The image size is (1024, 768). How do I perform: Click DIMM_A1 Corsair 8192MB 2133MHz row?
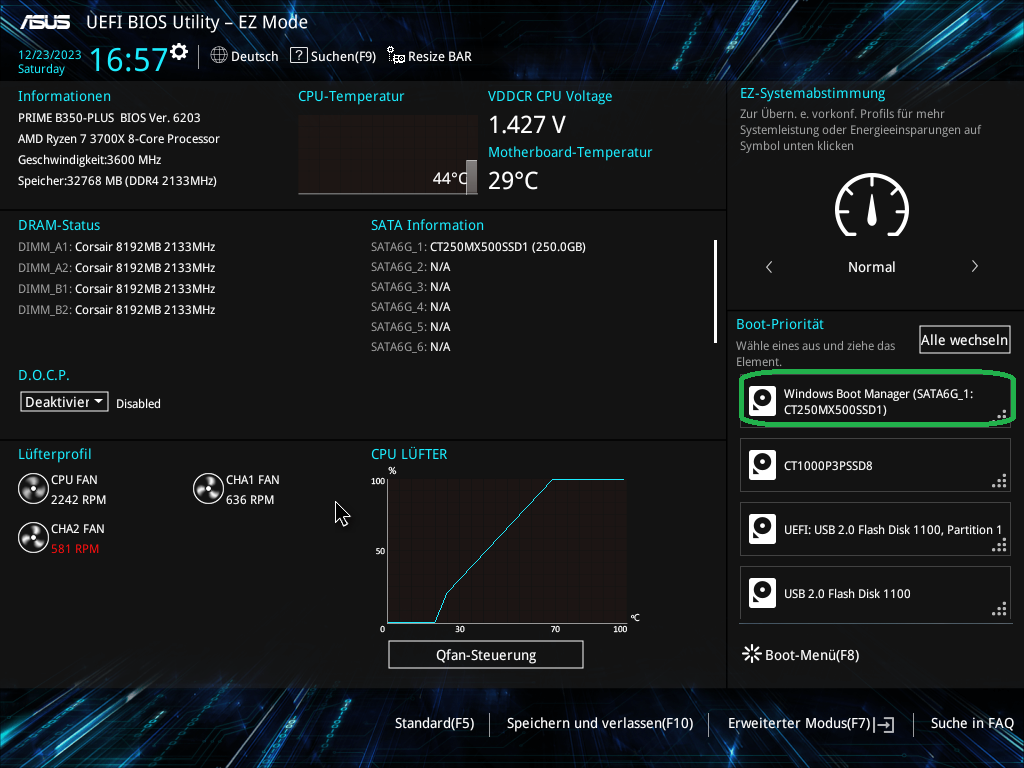pos(117,247)
